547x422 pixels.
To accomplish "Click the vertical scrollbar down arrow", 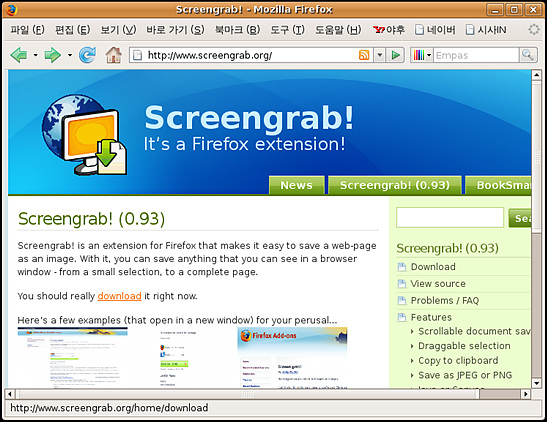I will [x=536, y=383].
